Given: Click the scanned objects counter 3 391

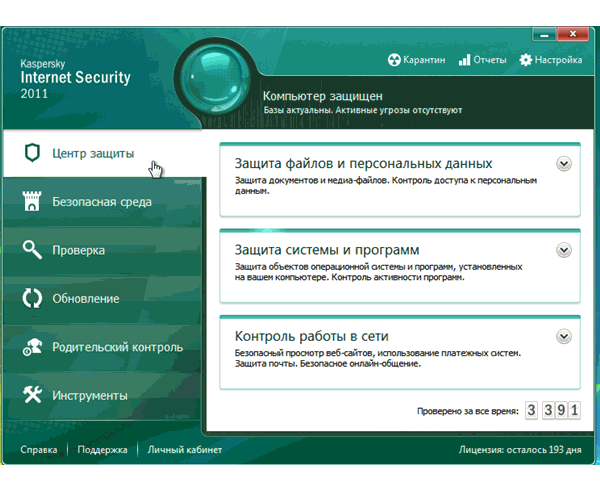Looking at the screenshot, I should coord(553,410).
